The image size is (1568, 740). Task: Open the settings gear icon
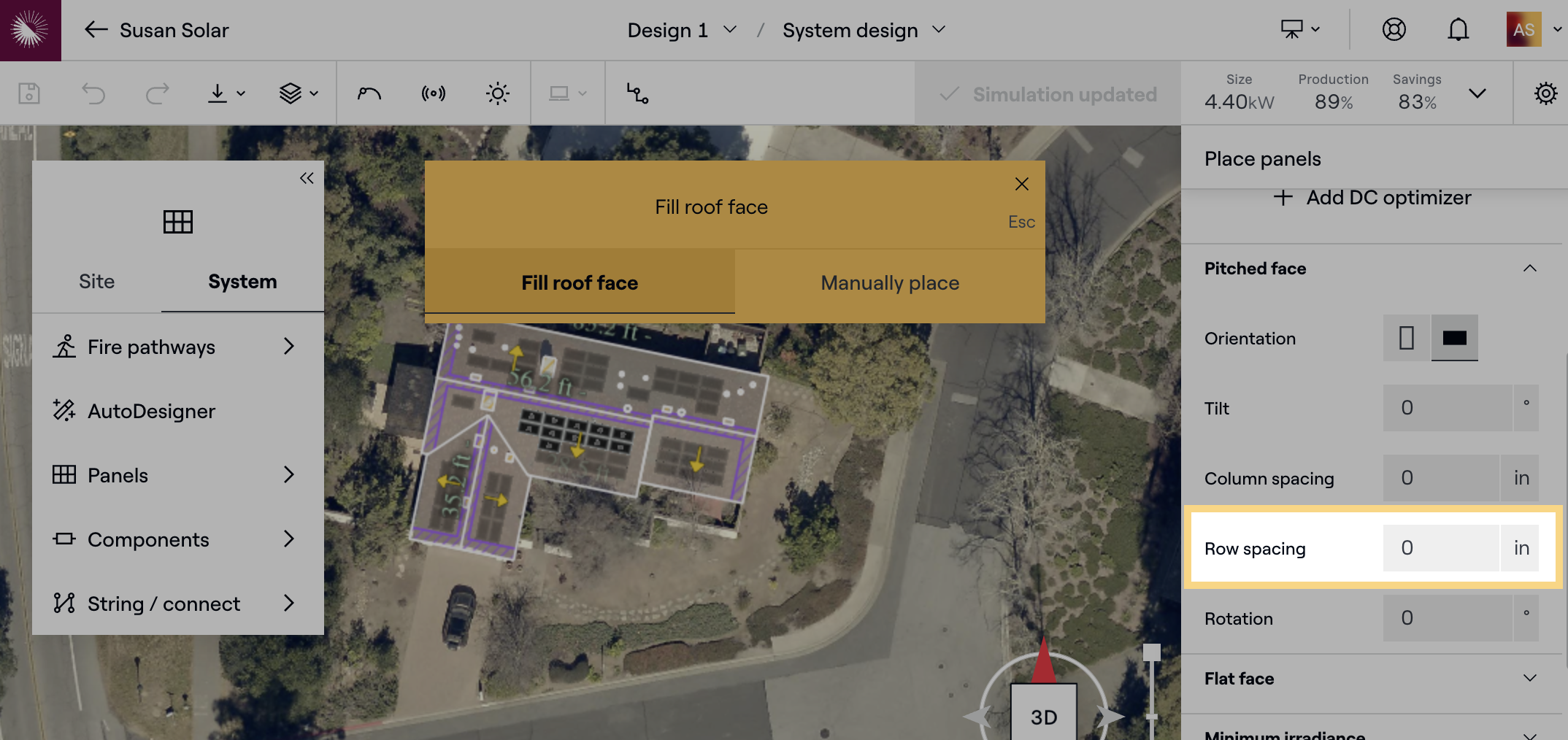(x=1545, y=93)
